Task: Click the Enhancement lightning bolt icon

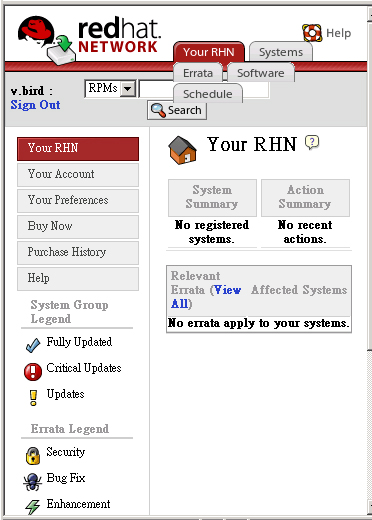Action: click(x=33, y=507)
